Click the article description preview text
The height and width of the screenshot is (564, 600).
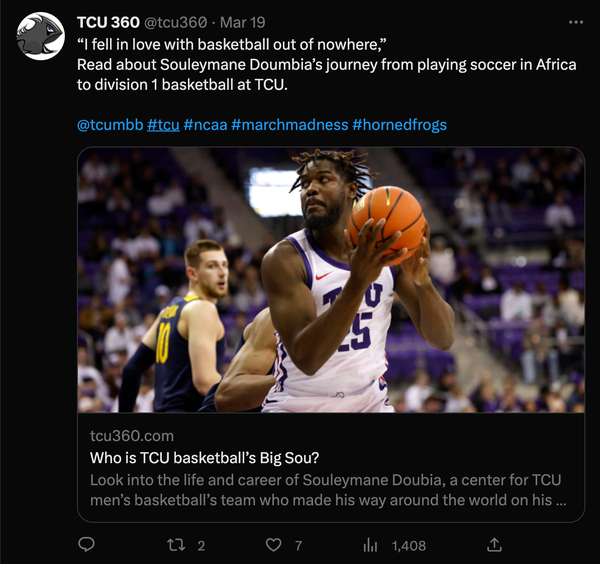[330, 491]
